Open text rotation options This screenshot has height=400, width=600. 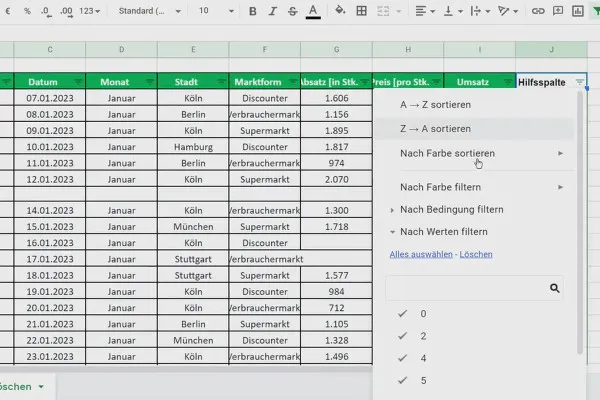pyautogui.click(x=507, y=11)
